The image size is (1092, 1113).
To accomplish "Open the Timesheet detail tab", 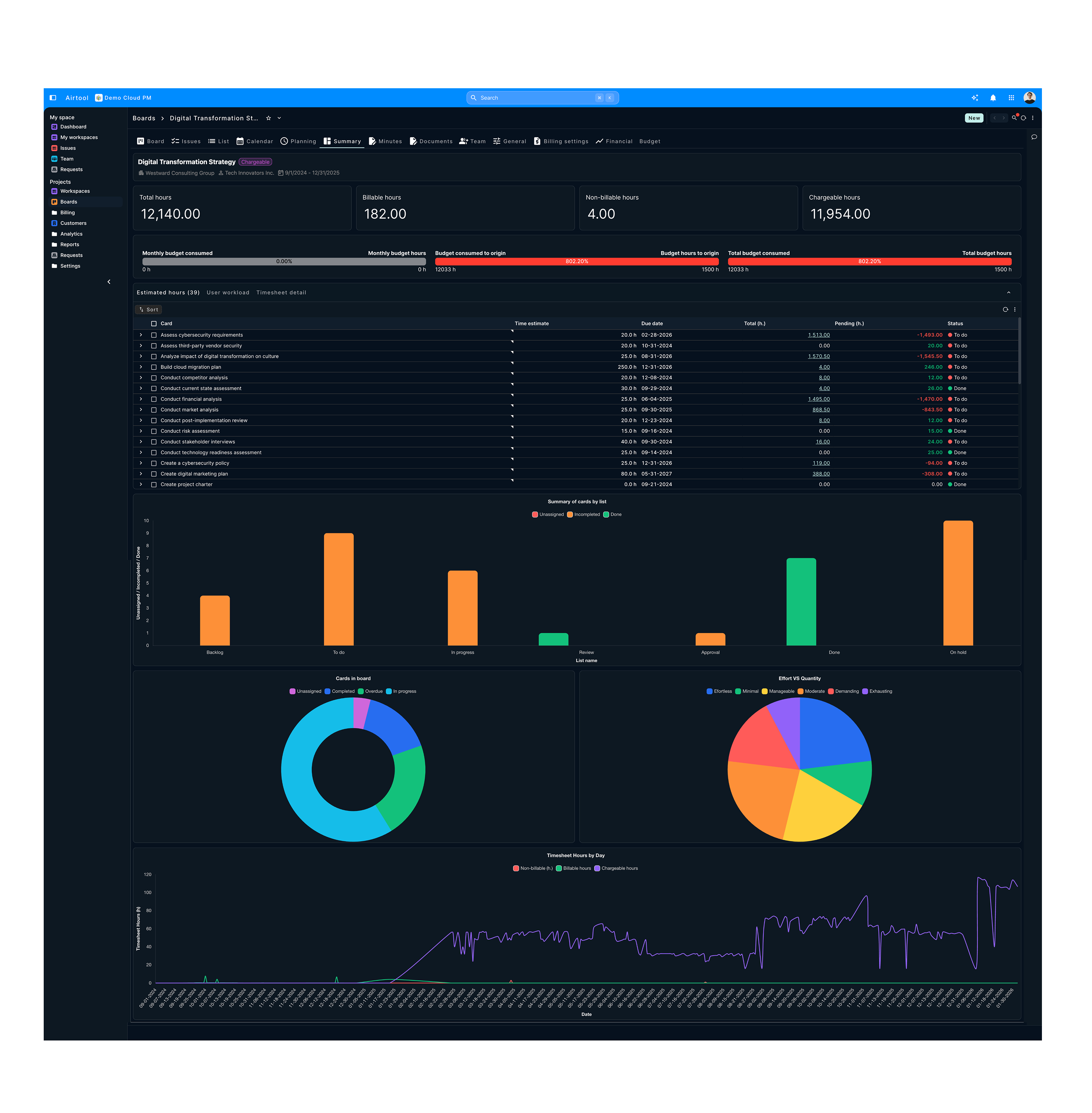I will point(281,293).
